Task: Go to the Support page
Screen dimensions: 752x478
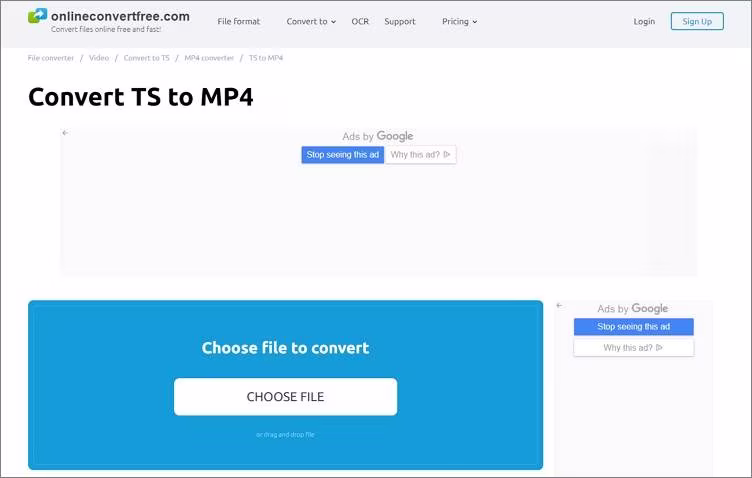Action: point(400,22)
